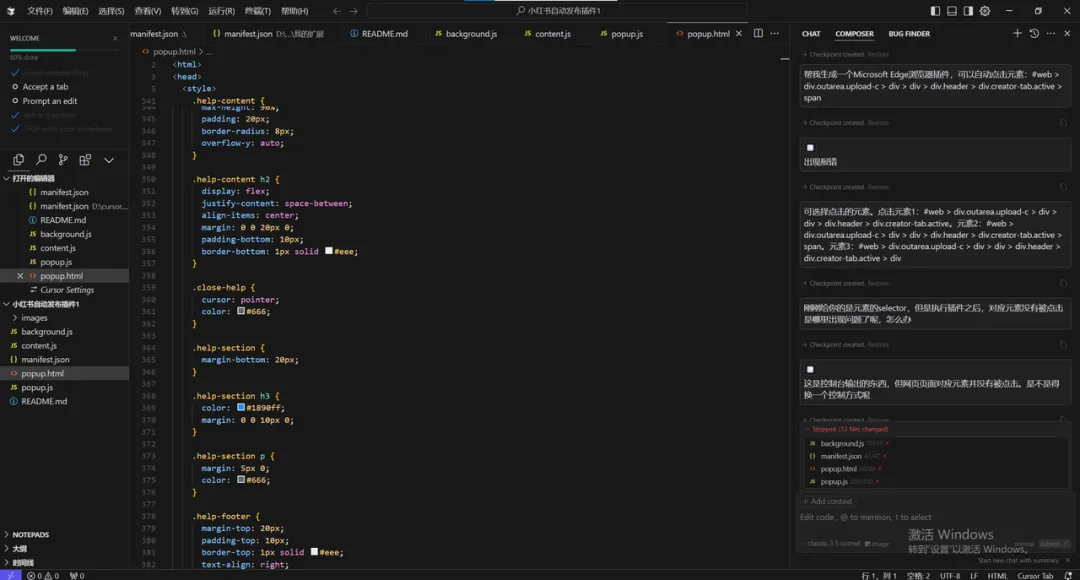
Task: Click the Cursor app logo icon
Action: (x=11, y=11)
